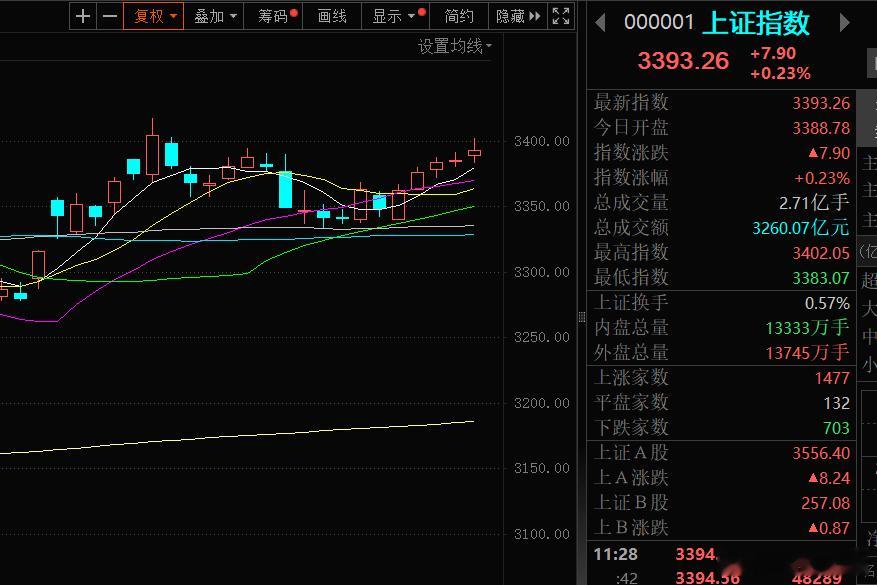
Task: Click the 外盘总量 value 13745万手
Action: click(808, 353)
